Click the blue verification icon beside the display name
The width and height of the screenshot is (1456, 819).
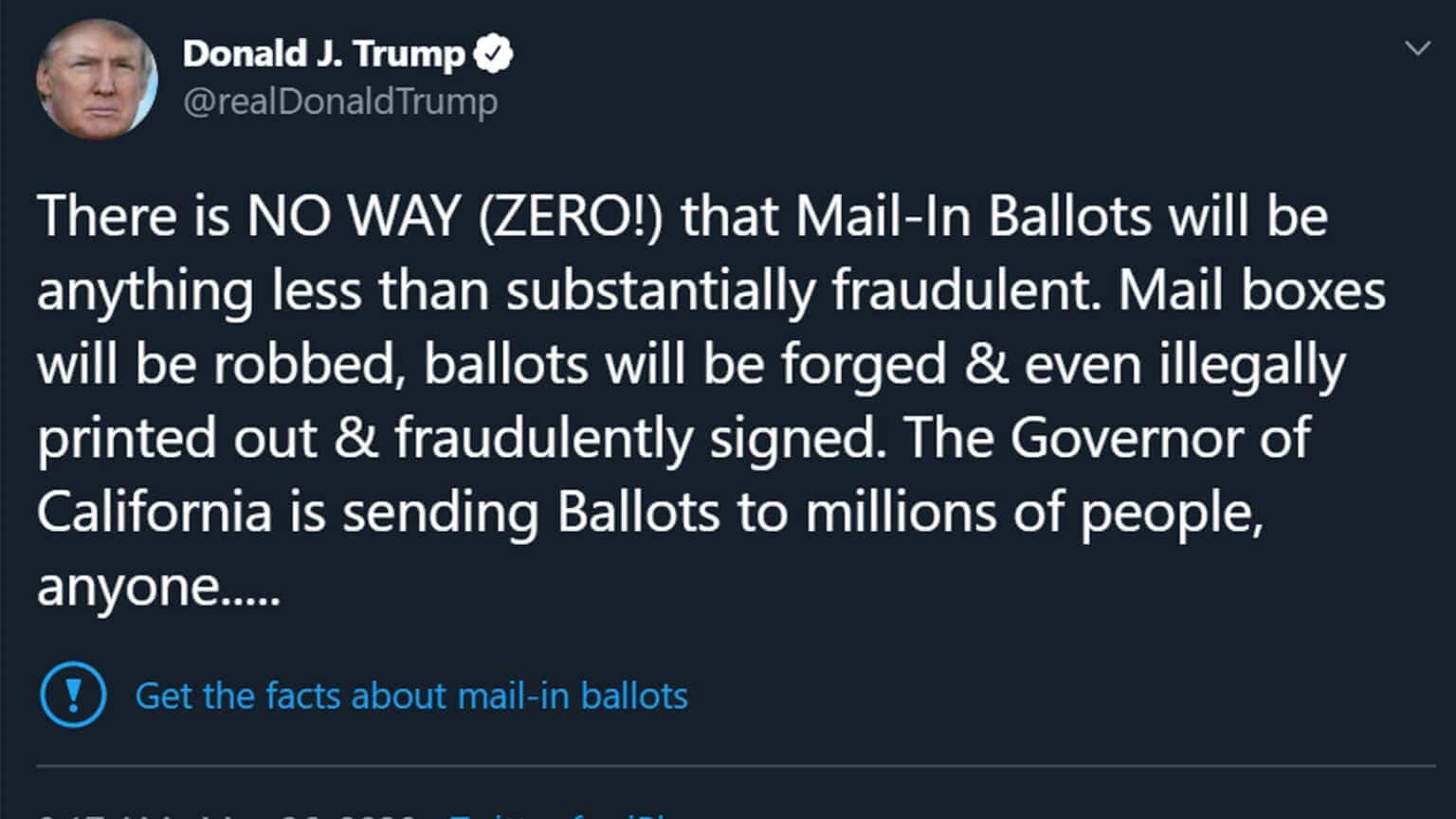coord(494,53)
